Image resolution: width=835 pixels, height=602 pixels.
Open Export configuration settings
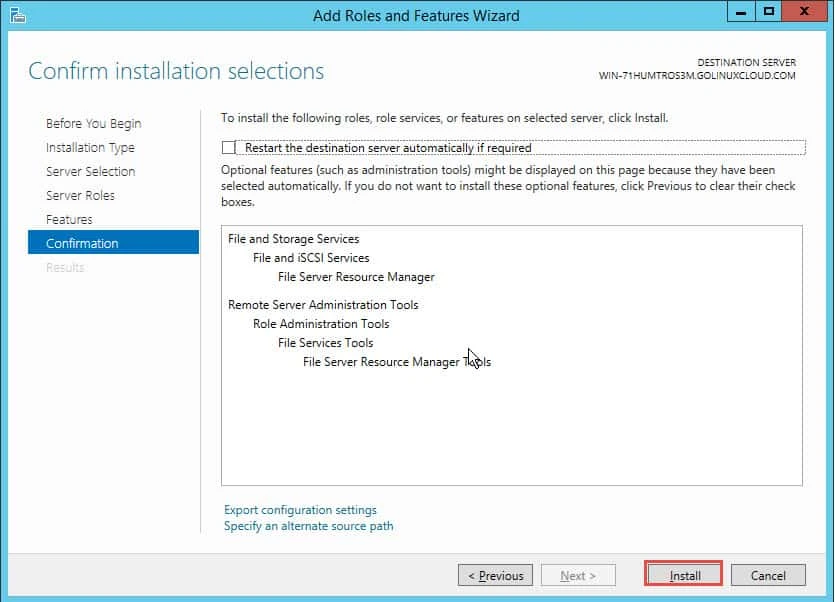click(x=300, y=510)
